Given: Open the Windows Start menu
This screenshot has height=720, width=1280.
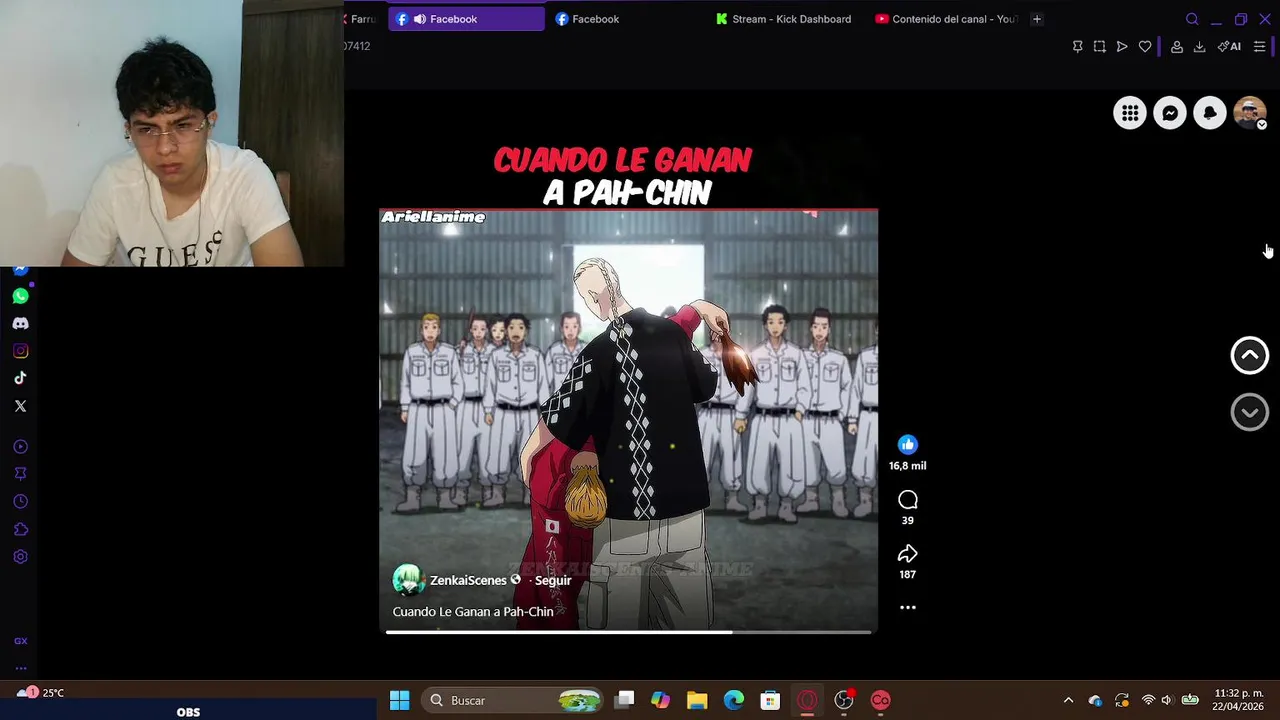Looking at the screenshot, I should tap(399, 700).
